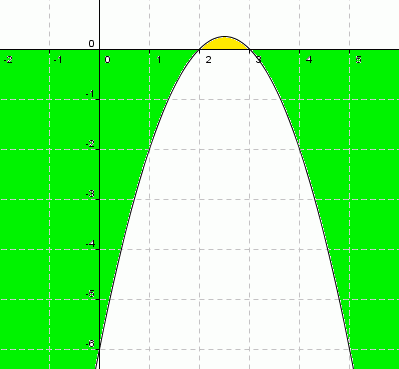Click the y-axis label -2

[x=90, y=144]
